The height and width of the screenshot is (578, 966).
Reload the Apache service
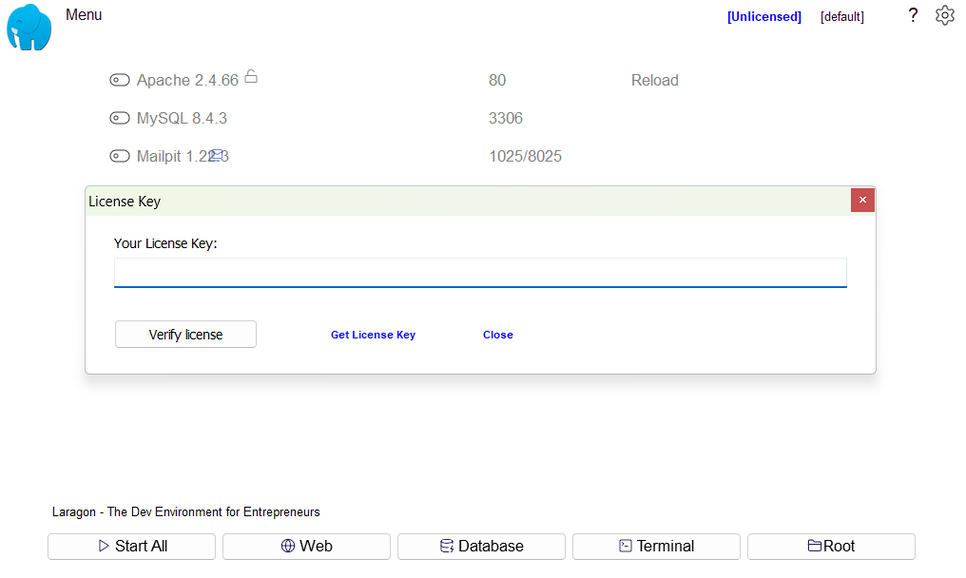[654, 79]
